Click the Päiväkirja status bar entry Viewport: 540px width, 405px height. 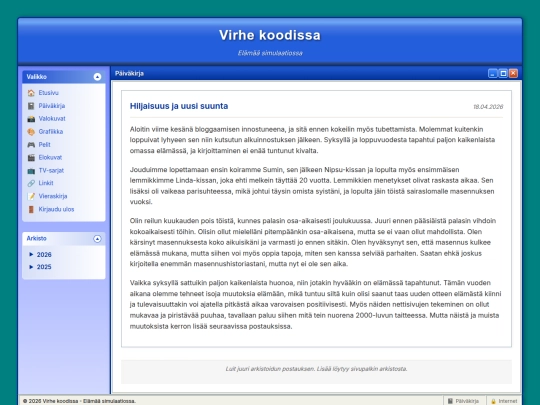(x=464, y=401)
